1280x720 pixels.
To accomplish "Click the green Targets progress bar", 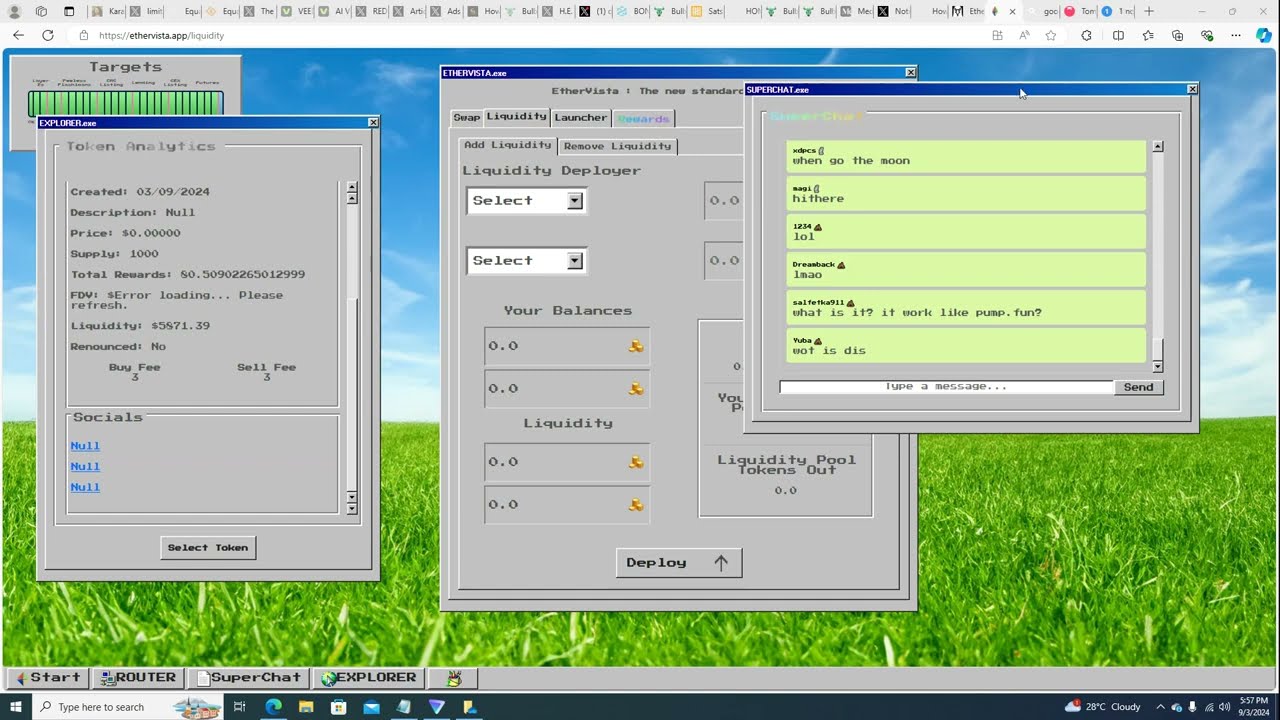I will coord(125,103).
